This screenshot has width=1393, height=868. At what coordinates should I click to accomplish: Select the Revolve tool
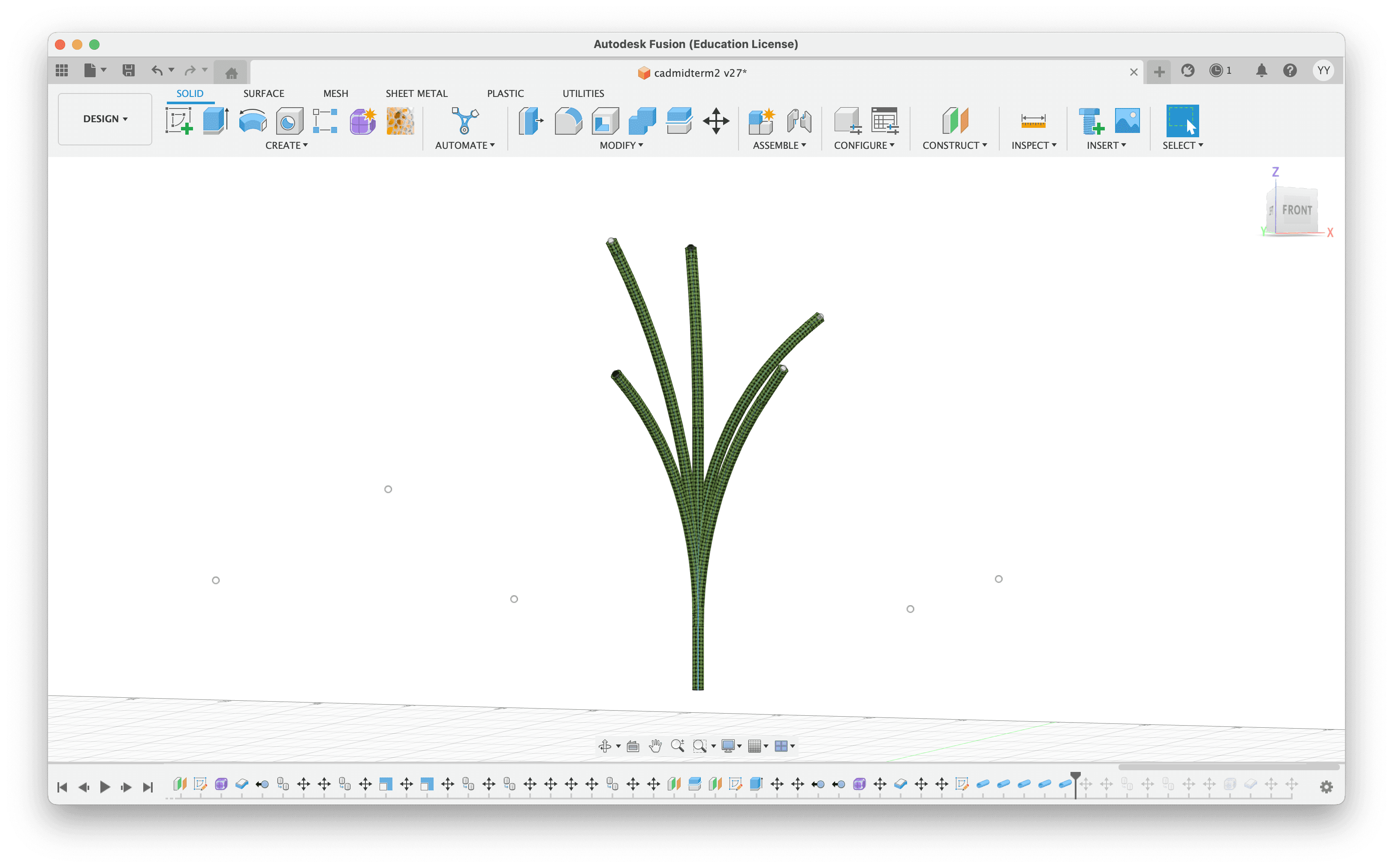(253, 121)
